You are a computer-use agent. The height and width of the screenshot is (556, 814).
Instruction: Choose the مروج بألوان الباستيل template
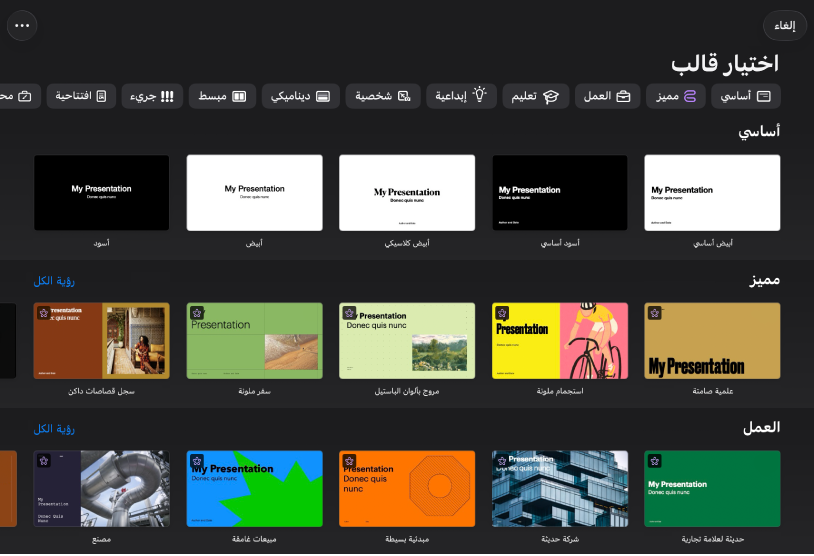tap(406, 341)
